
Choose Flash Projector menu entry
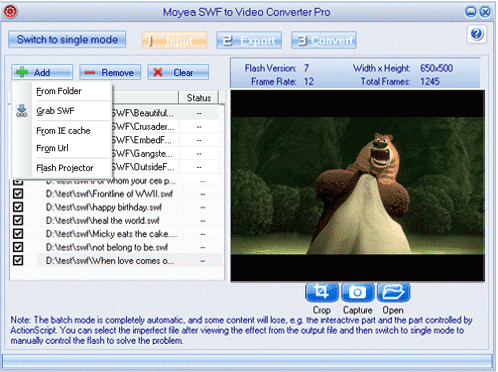point(65,168)
